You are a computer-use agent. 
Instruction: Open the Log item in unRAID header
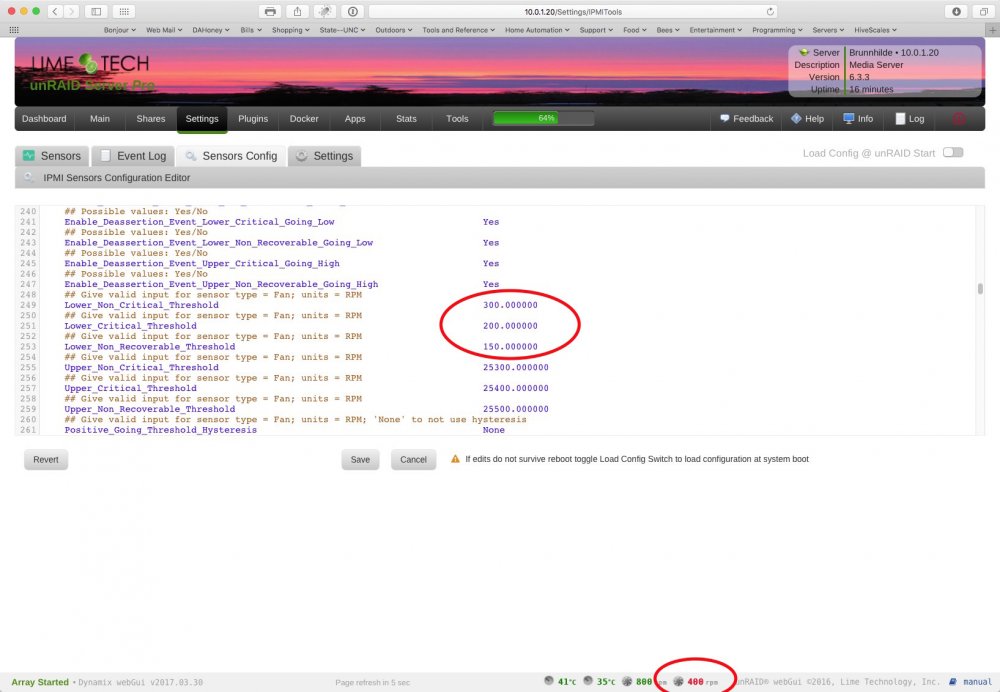[x=909, y=119]
